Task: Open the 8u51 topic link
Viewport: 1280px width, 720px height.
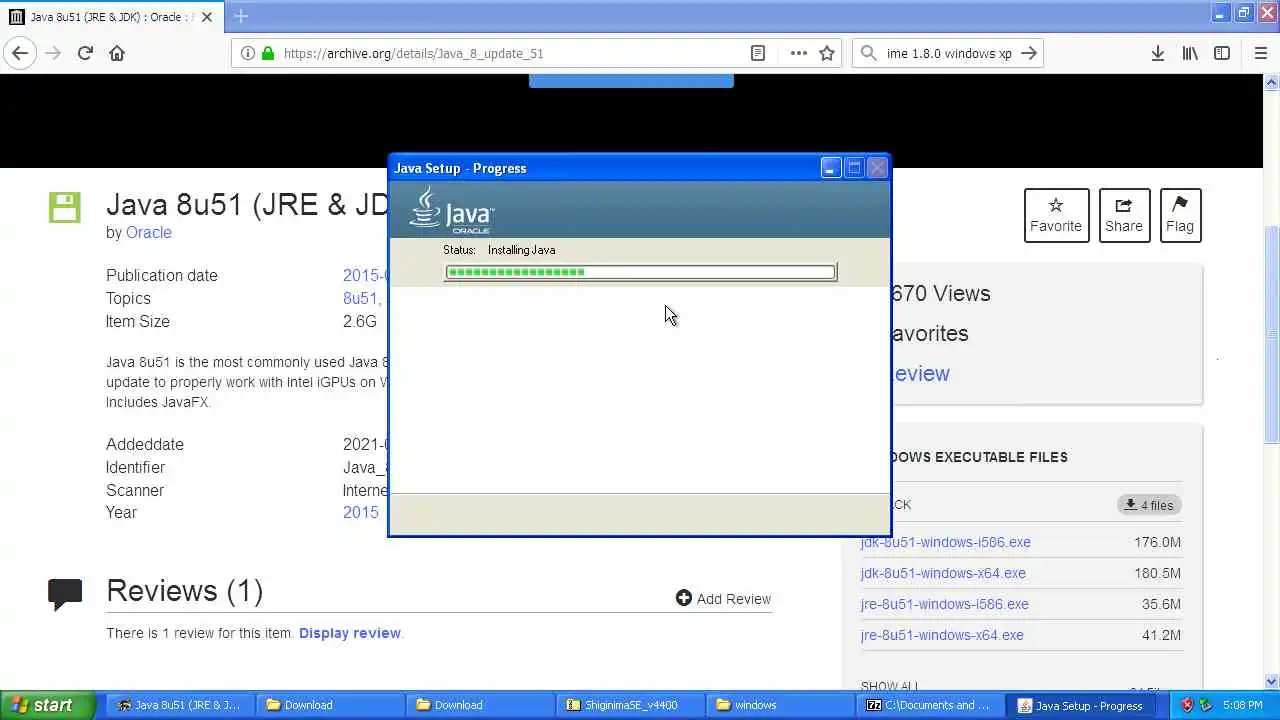Action: [362, 298]
